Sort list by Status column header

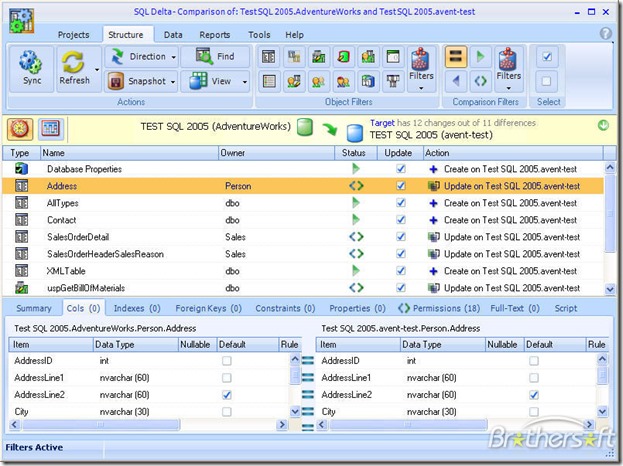coord(356,153)
